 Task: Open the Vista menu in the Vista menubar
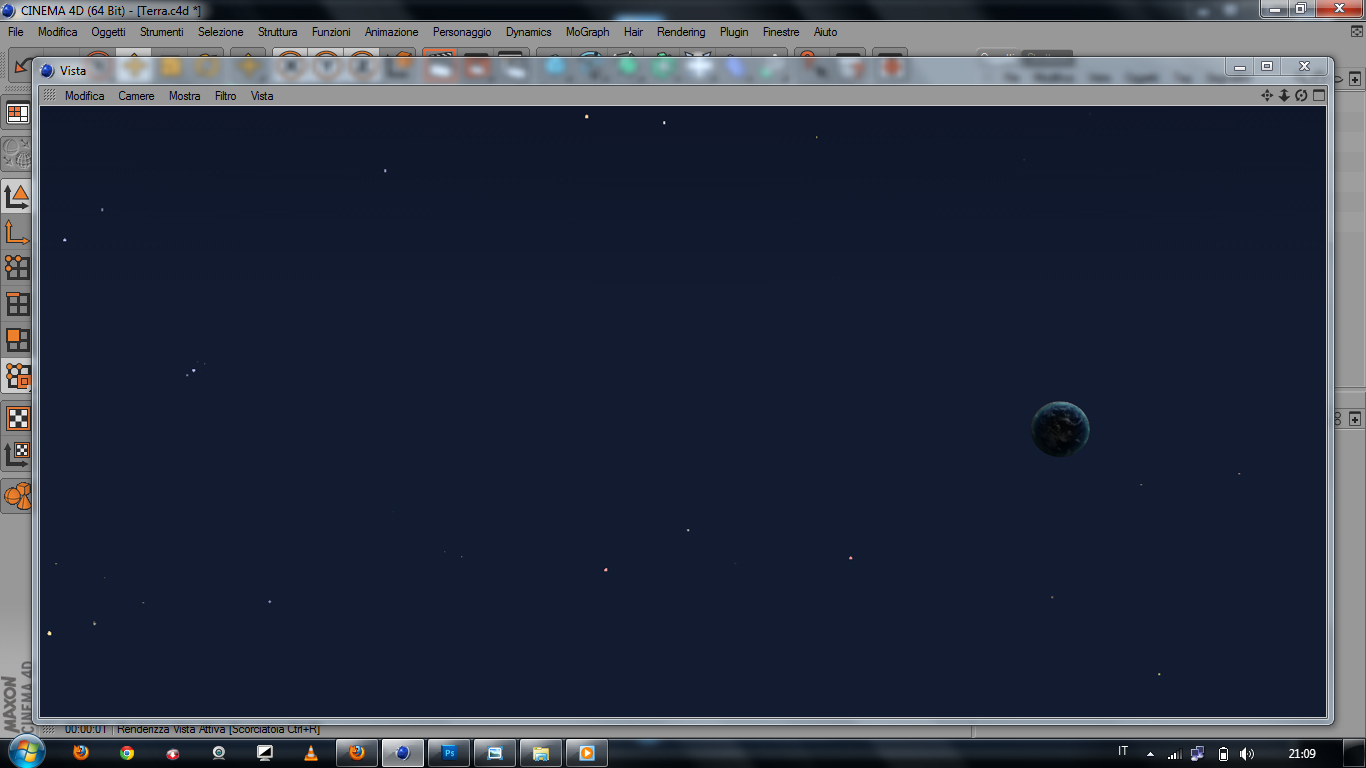coord(262,96)
